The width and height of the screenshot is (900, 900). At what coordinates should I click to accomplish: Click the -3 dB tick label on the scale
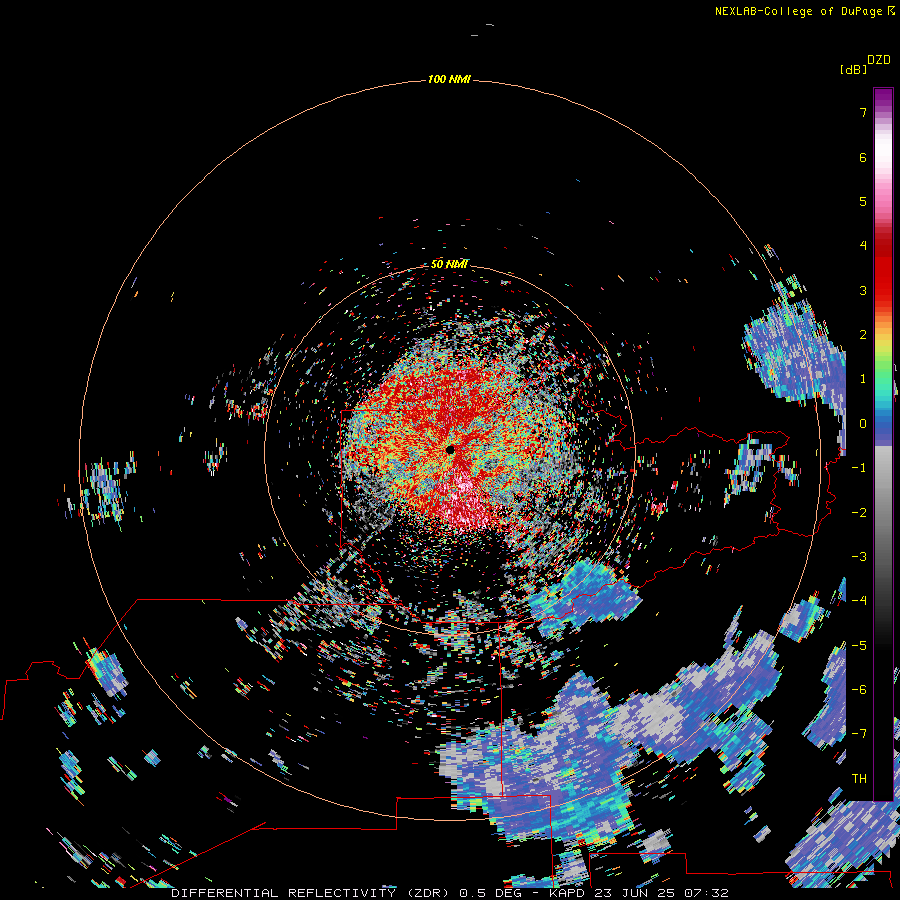click(859, 557)
